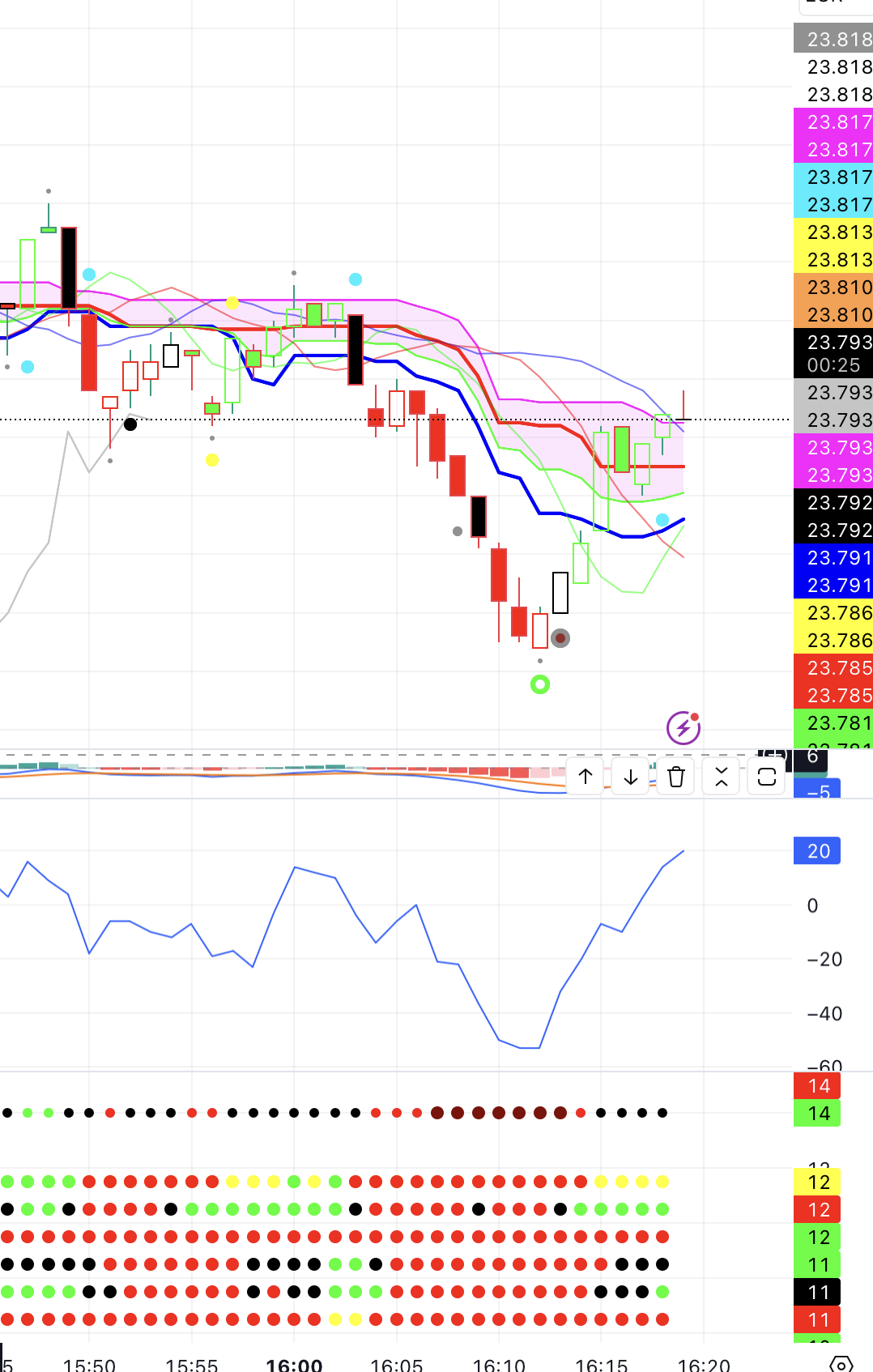The height and width of the screenshot is (1372, 873).
Task: Click the gray dot with dark red center
Action: (560, 638)
